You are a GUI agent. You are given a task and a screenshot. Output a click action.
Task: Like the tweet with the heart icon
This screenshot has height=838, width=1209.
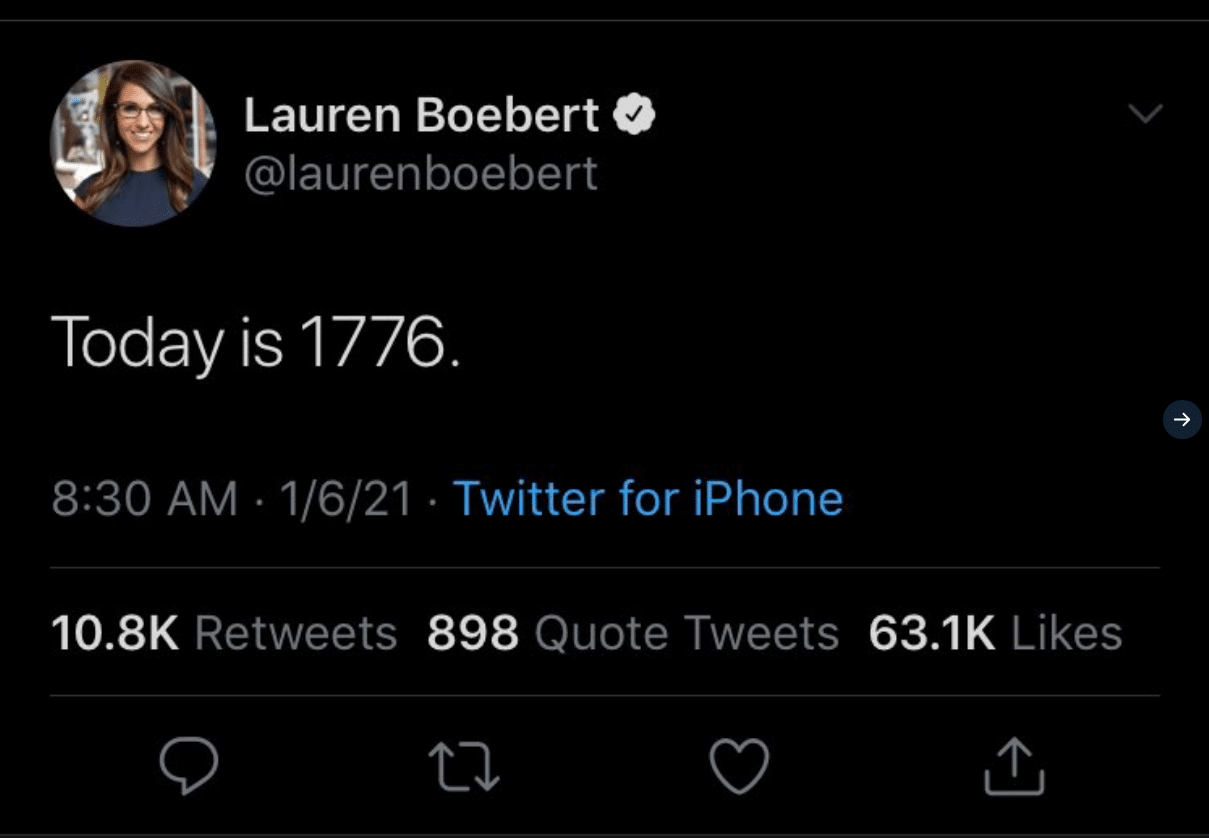[739, 767]
